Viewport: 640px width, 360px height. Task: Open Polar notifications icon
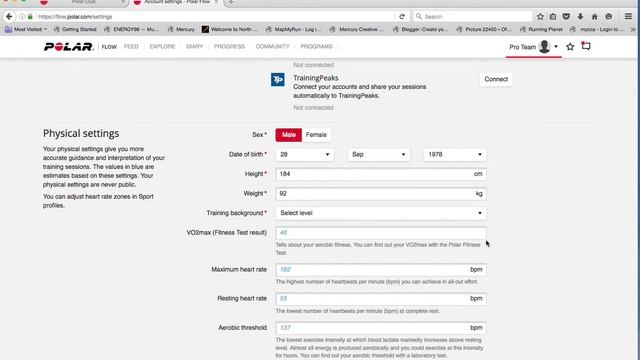click(x=586, y=46)
